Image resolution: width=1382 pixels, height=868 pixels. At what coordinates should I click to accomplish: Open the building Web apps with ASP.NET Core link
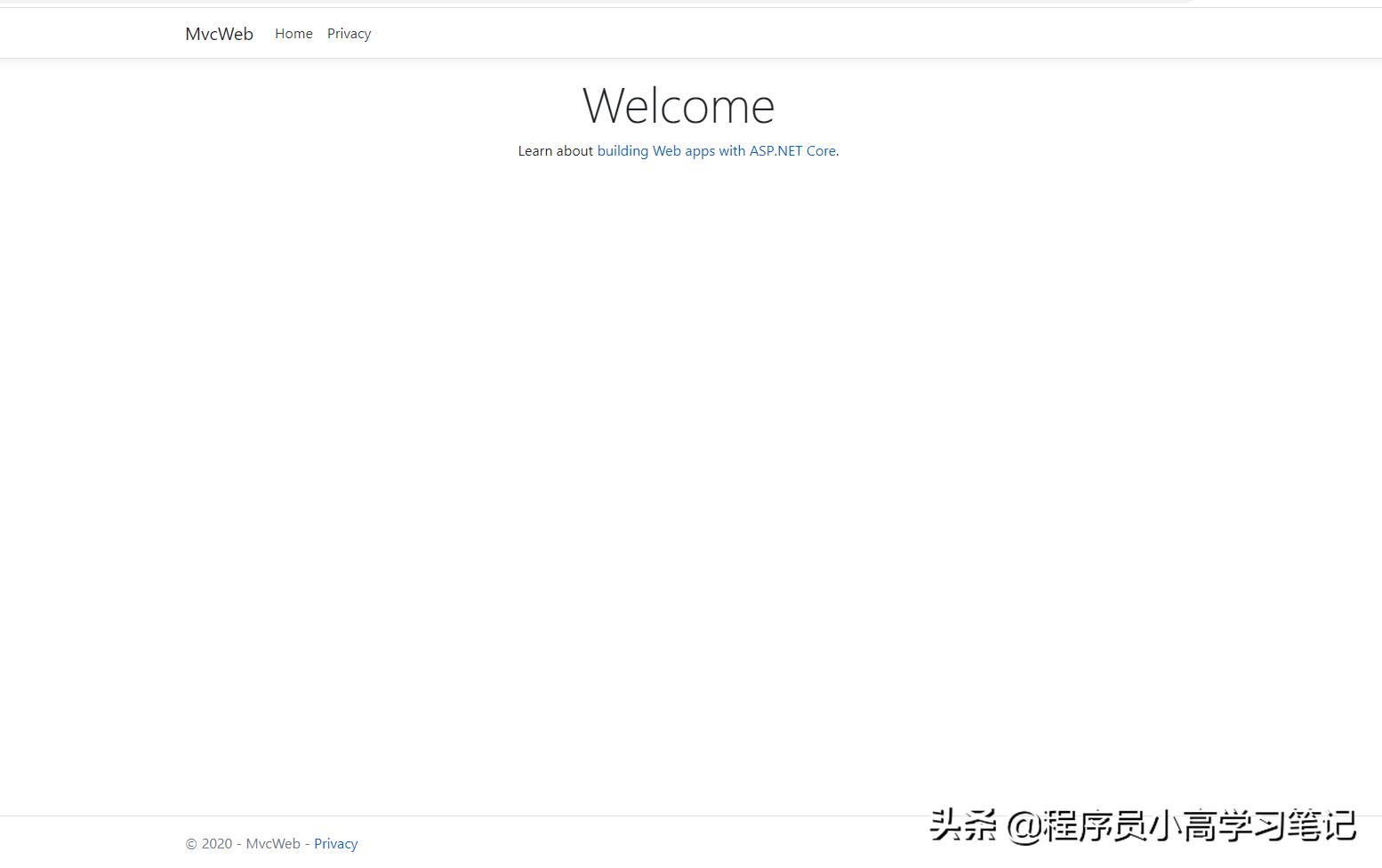[x=716, y=150]
